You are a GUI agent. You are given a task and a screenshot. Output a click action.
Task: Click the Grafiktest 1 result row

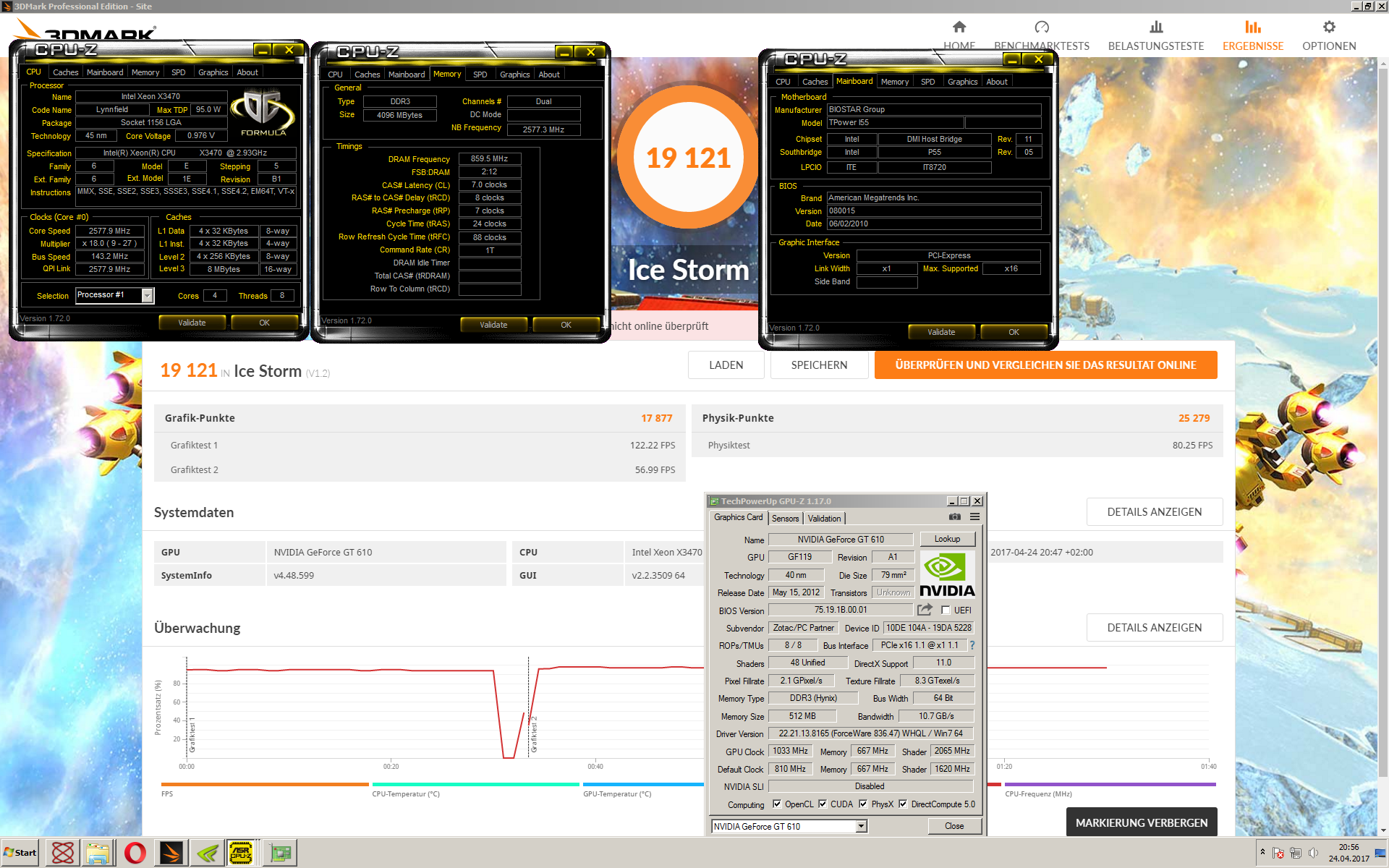(x=420, y=445)
